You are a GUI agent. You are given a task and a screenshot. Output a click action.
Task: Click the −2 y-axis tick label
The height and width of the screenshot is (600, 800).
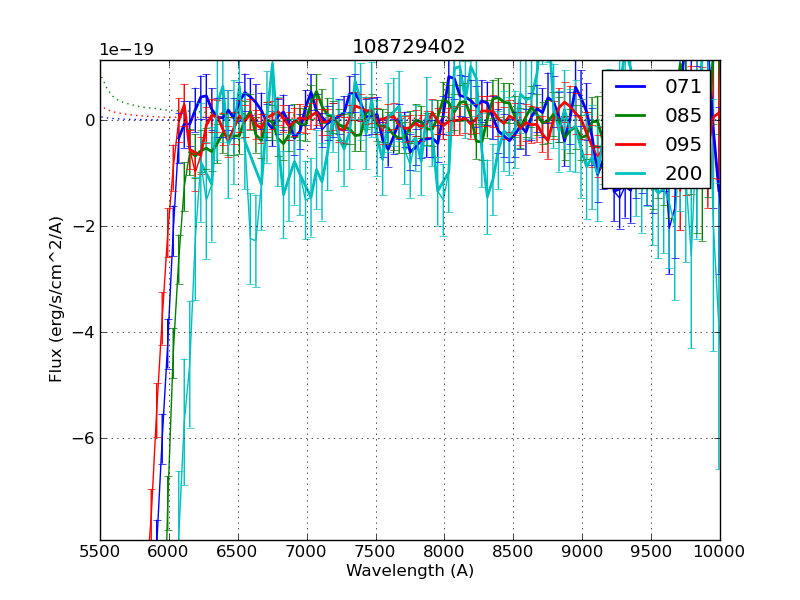click(x=85, y=226)
